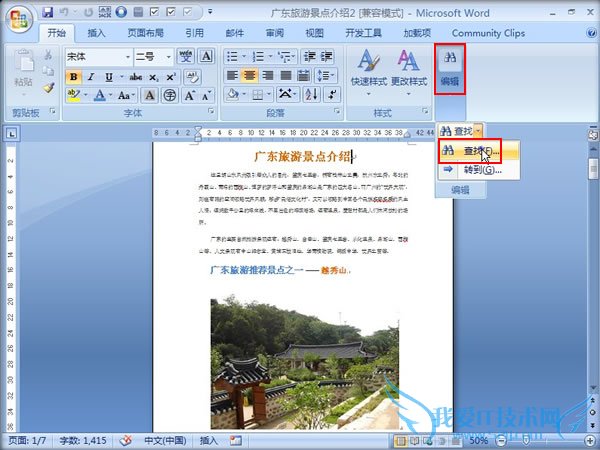Expand the Customize Quick Access Toolbar arrow
This screenshot has height=450, width=600.
[210, 11]
